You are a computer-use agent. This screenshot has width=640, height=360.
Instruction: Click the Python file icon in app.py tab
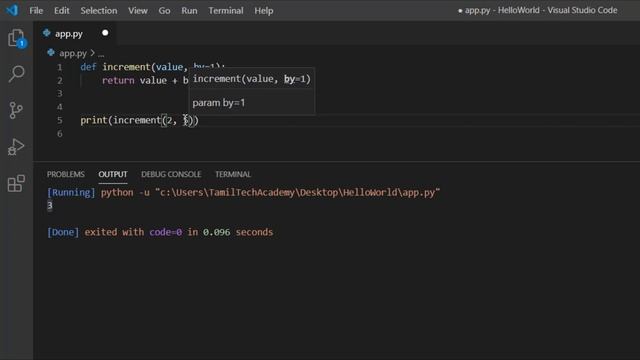tap(47, 33)
